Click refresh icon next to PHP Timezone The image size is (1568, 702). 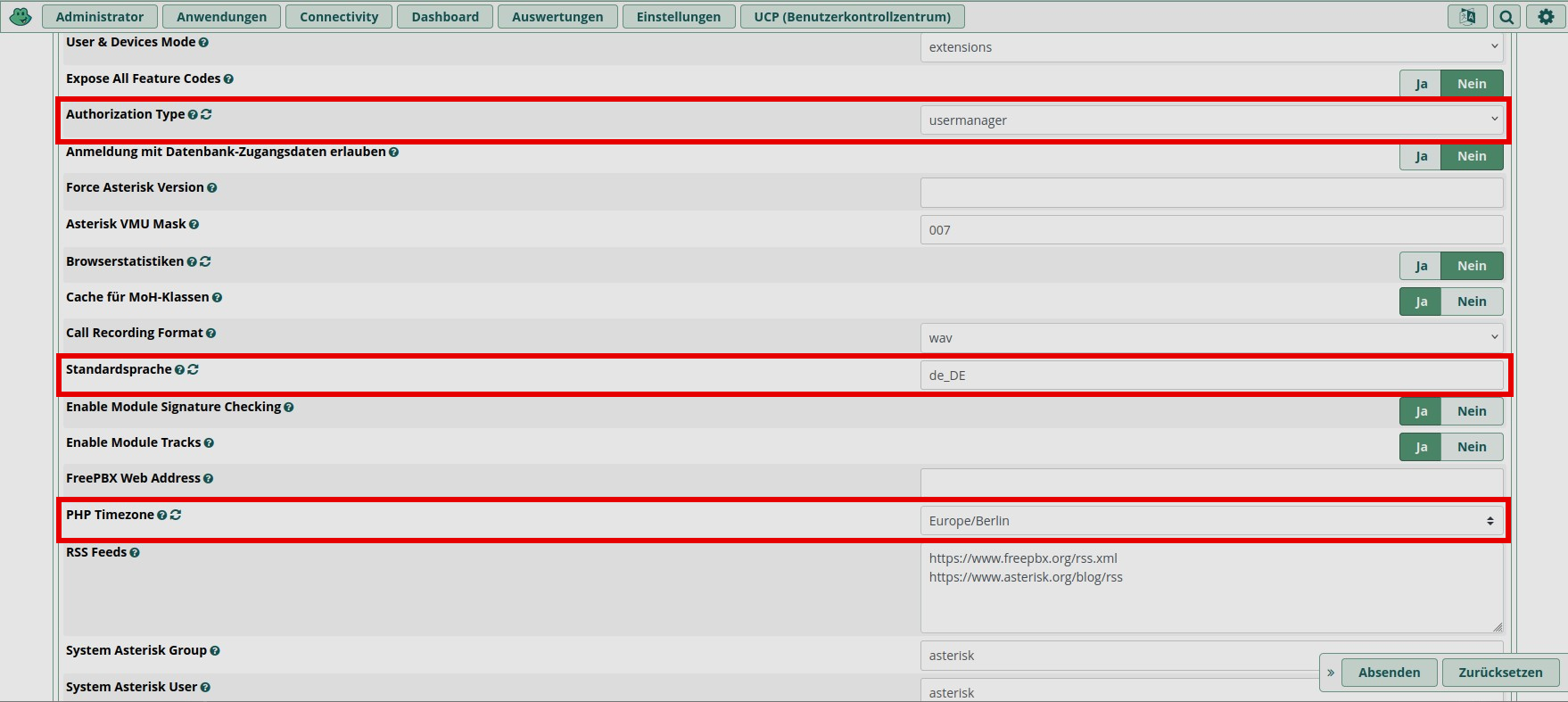176,515
